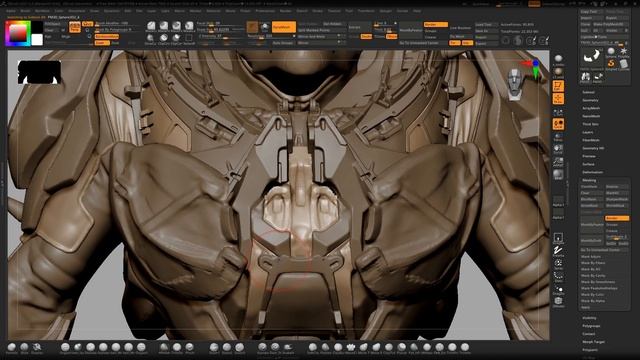Click the orange Draw icon below Edit
The height and width of the screenshot is (360, 640).
click(x=558, y=99)
